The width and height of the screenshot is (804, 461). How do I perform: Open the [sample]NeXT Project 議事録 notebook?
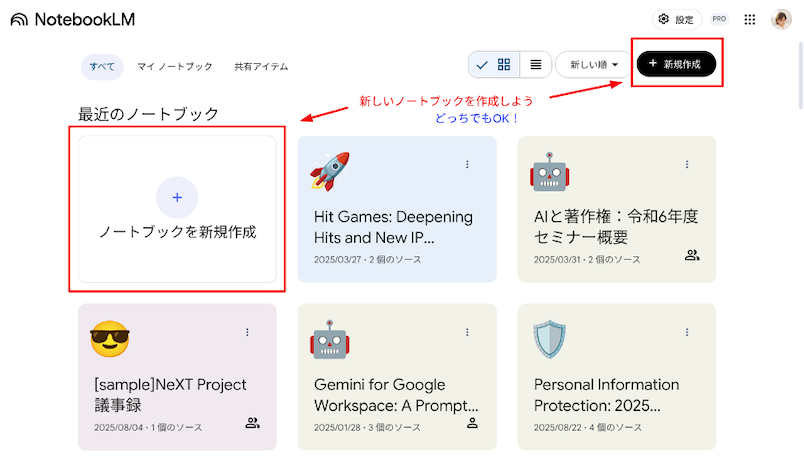(177, 377)
